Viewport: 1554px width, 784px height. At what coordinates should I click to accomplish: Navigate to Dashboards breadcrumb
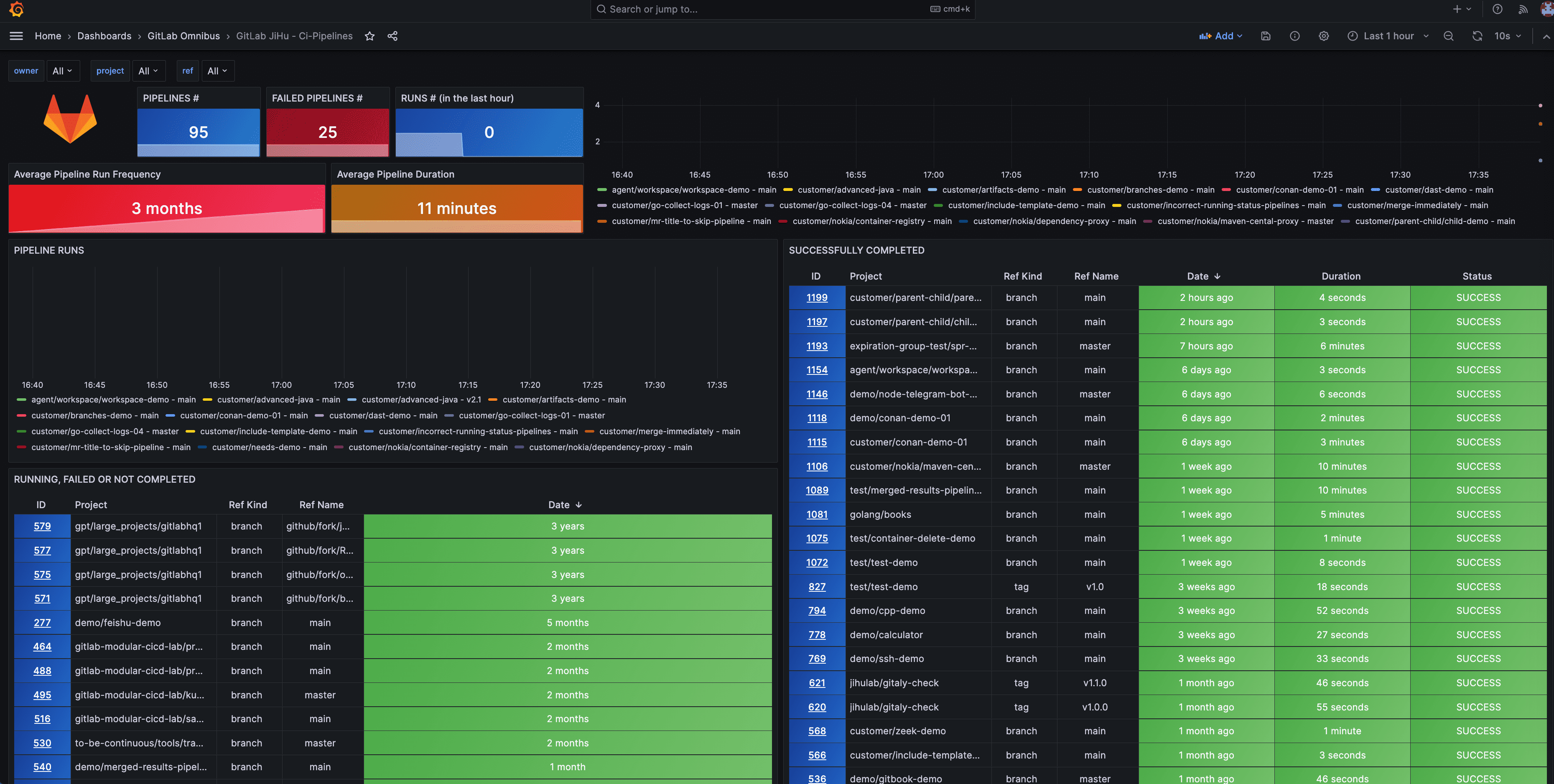104,36
